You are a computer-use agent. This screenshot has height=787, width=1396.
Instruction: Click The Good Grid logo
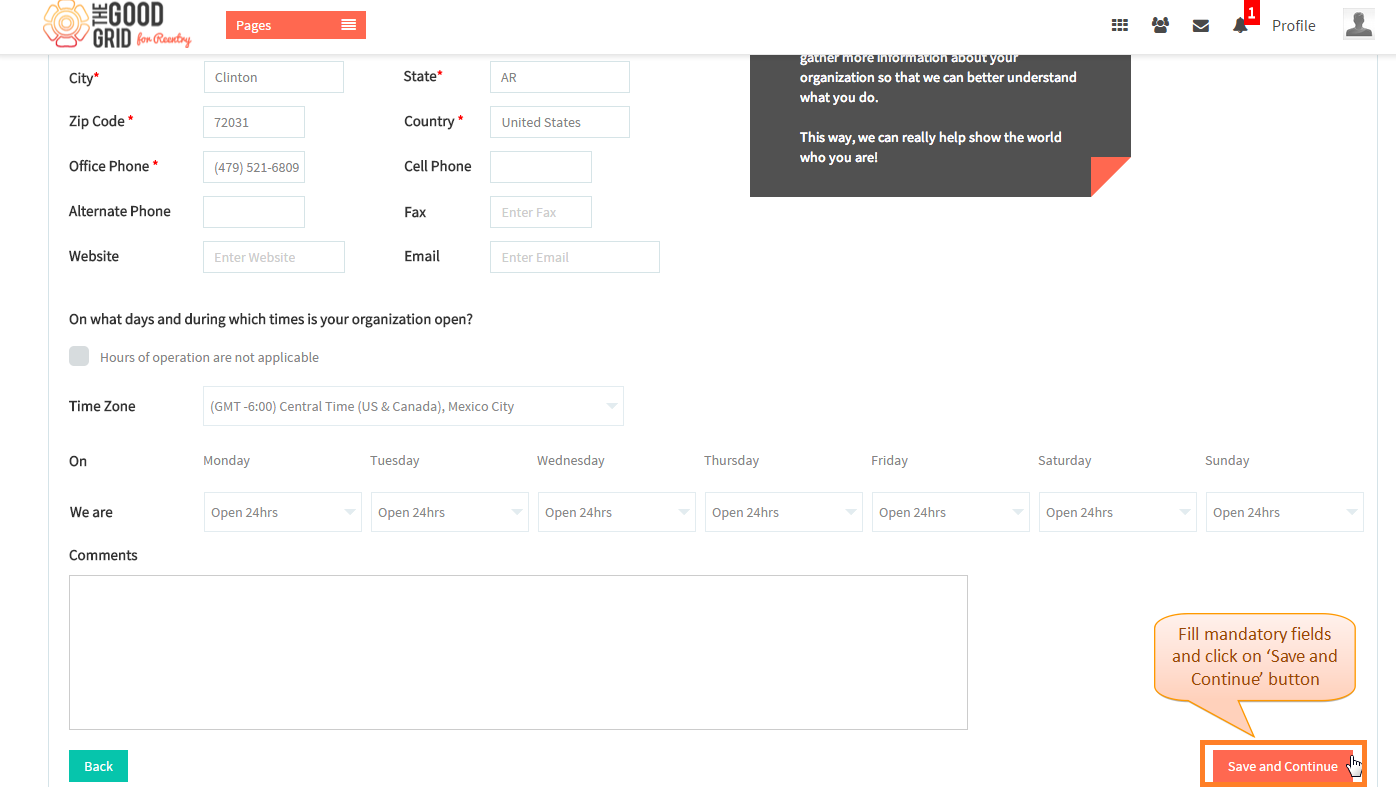pos(117,25)
